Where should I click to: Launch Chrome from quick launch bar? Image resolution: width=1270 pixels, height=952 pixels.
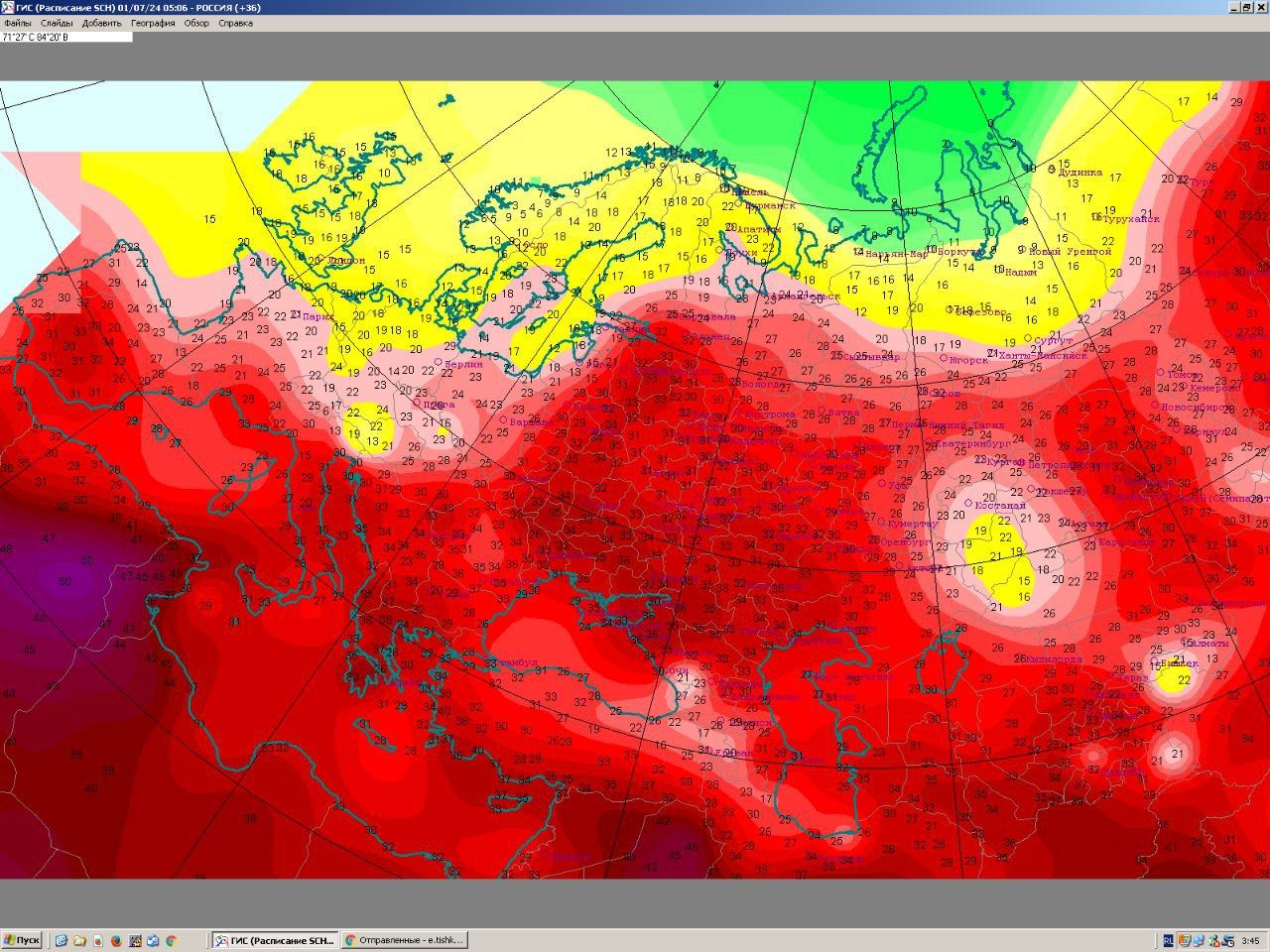pos(171,940)
